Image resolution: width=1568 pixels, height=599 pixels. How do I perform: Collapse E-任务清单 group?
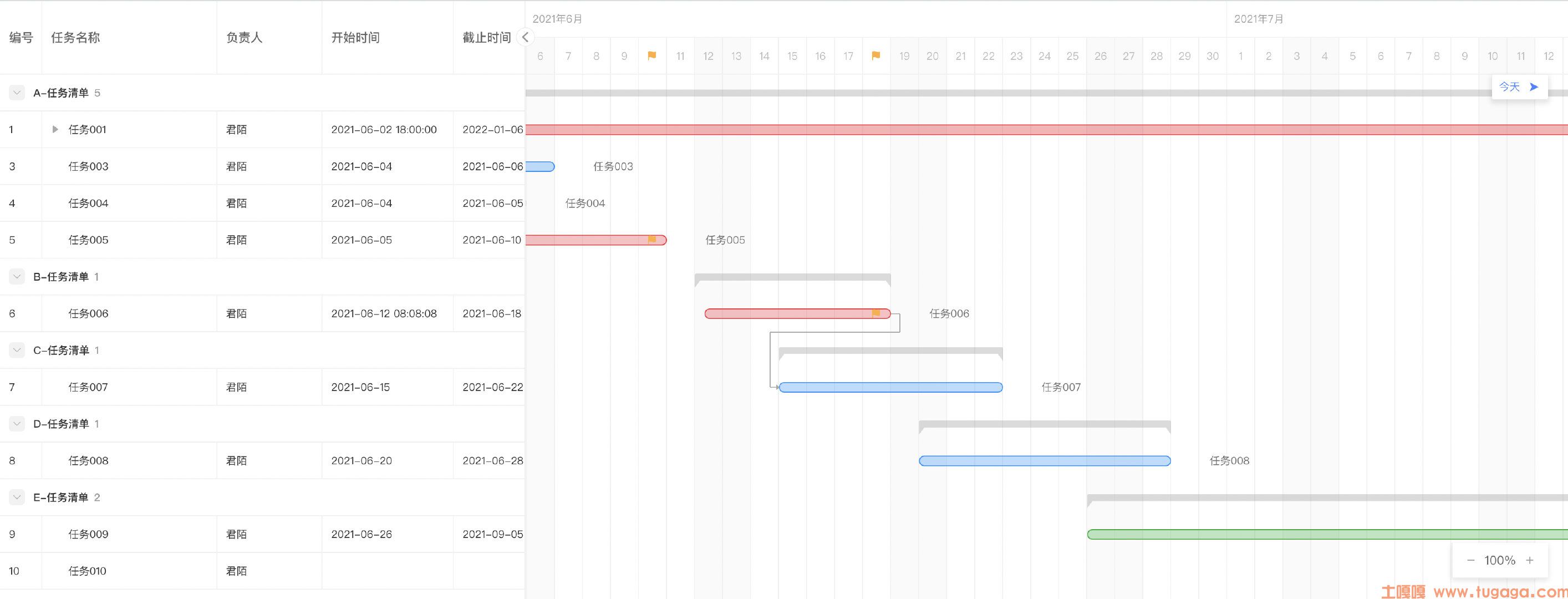[x=17, y=498]
